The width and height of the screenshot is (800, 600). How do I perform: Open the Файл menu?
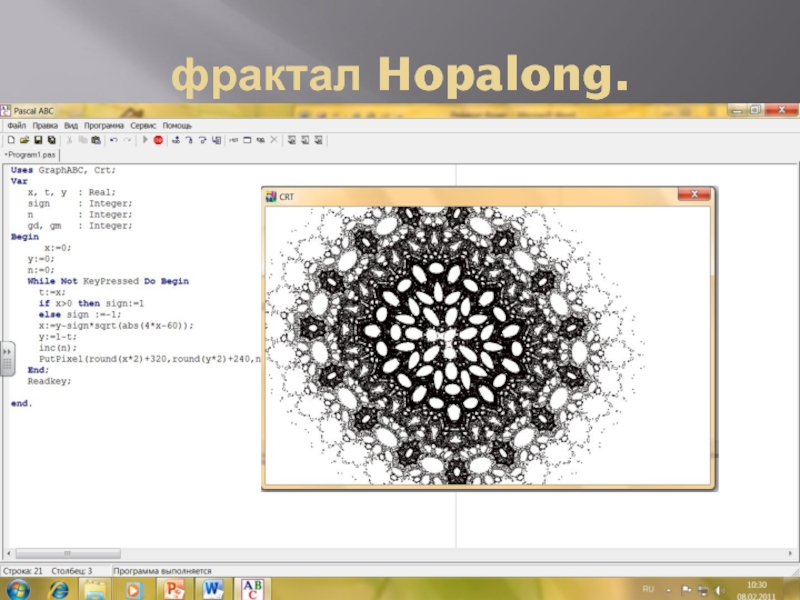[17, 126]
